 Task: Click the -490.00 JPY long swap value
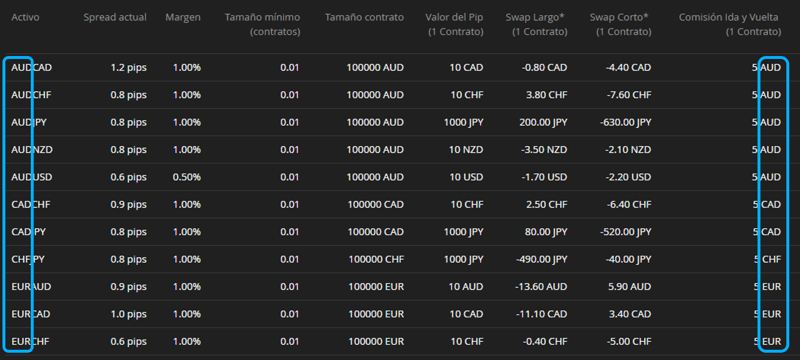point(542,260)
